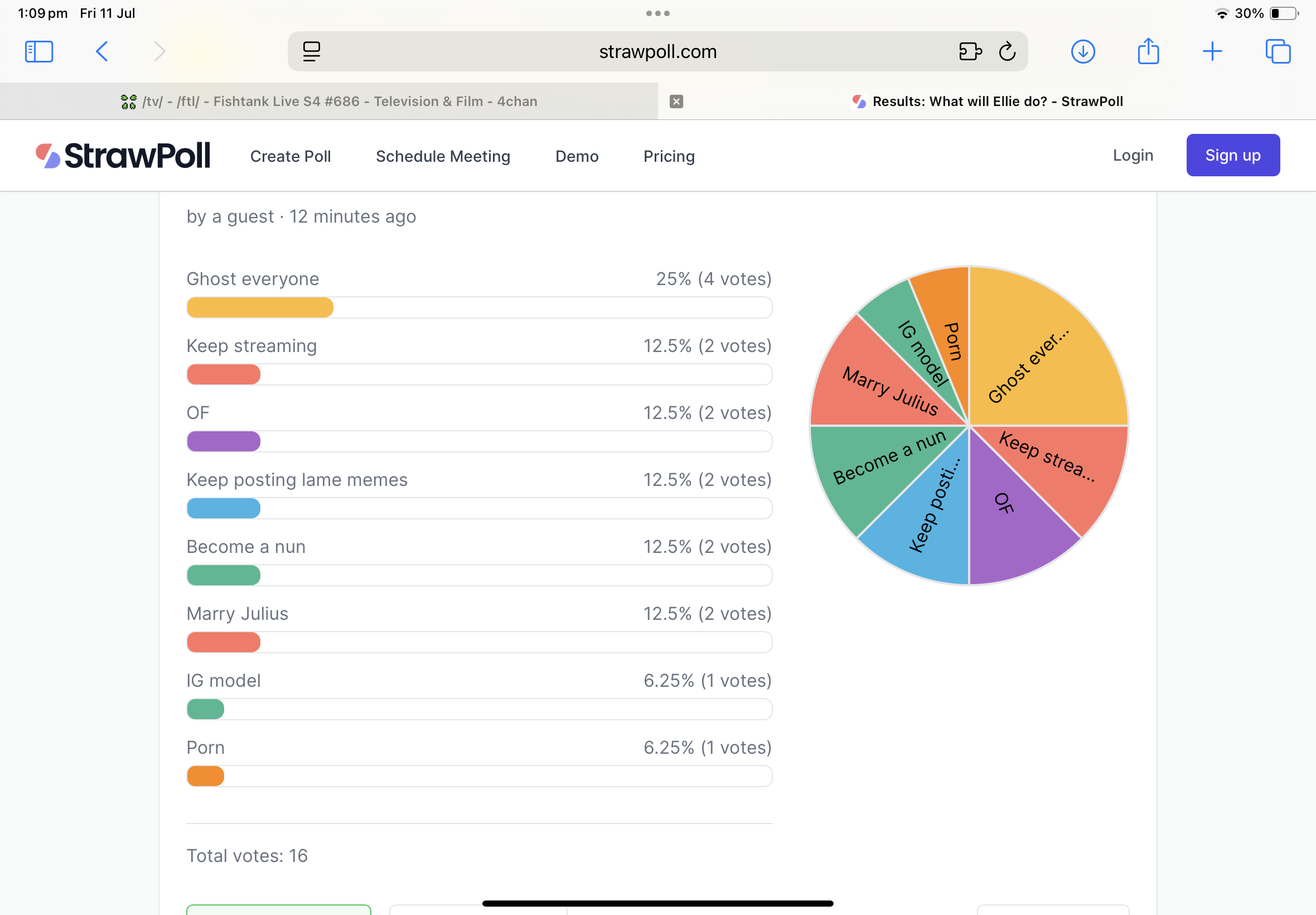Click the '25% (4 votes)' text
Image resolution: width=1316 pixels, height=915 pixels.
(714, 279)
